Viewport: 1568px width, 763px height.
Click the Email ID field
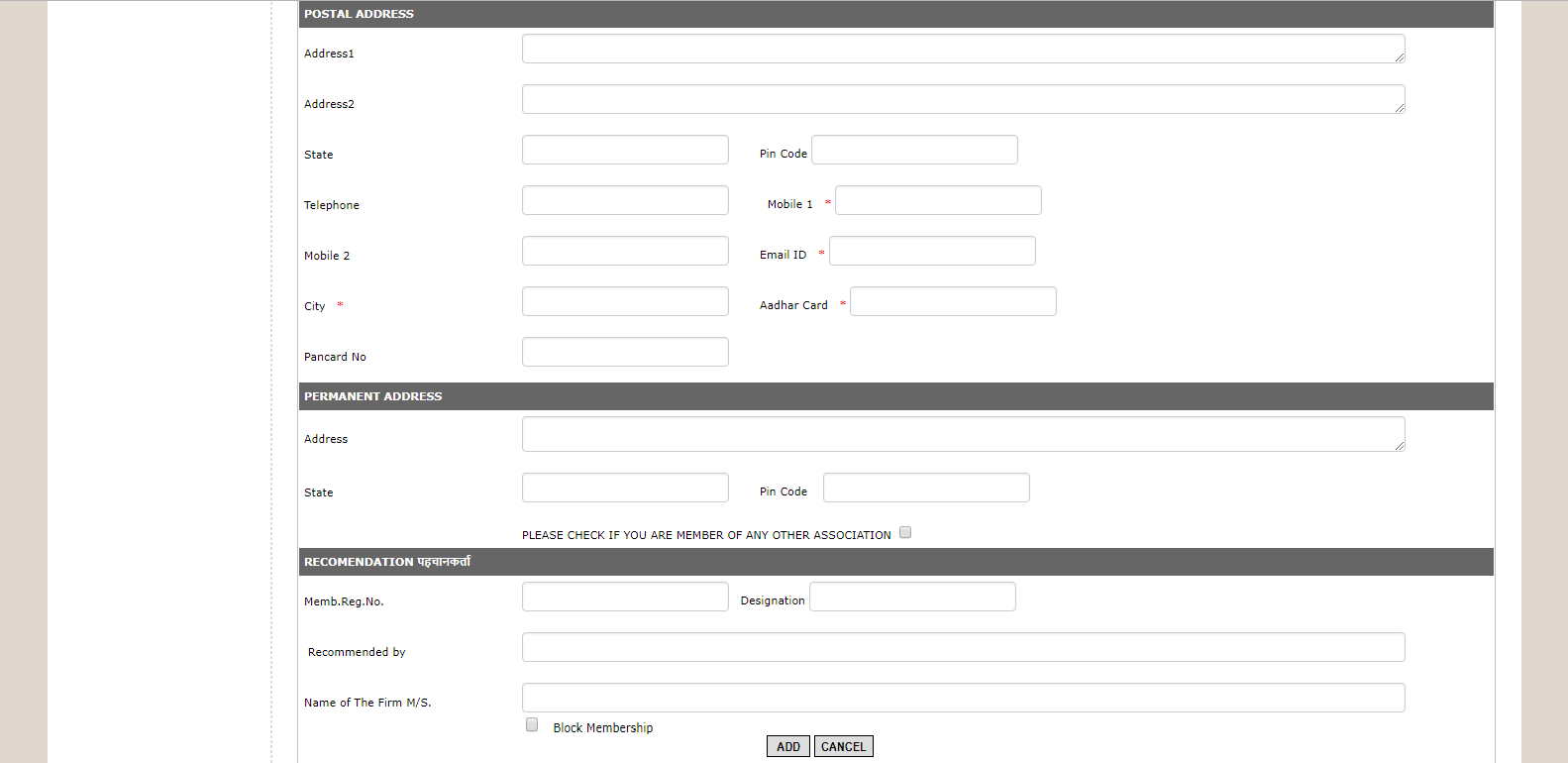tap(932, 251)
